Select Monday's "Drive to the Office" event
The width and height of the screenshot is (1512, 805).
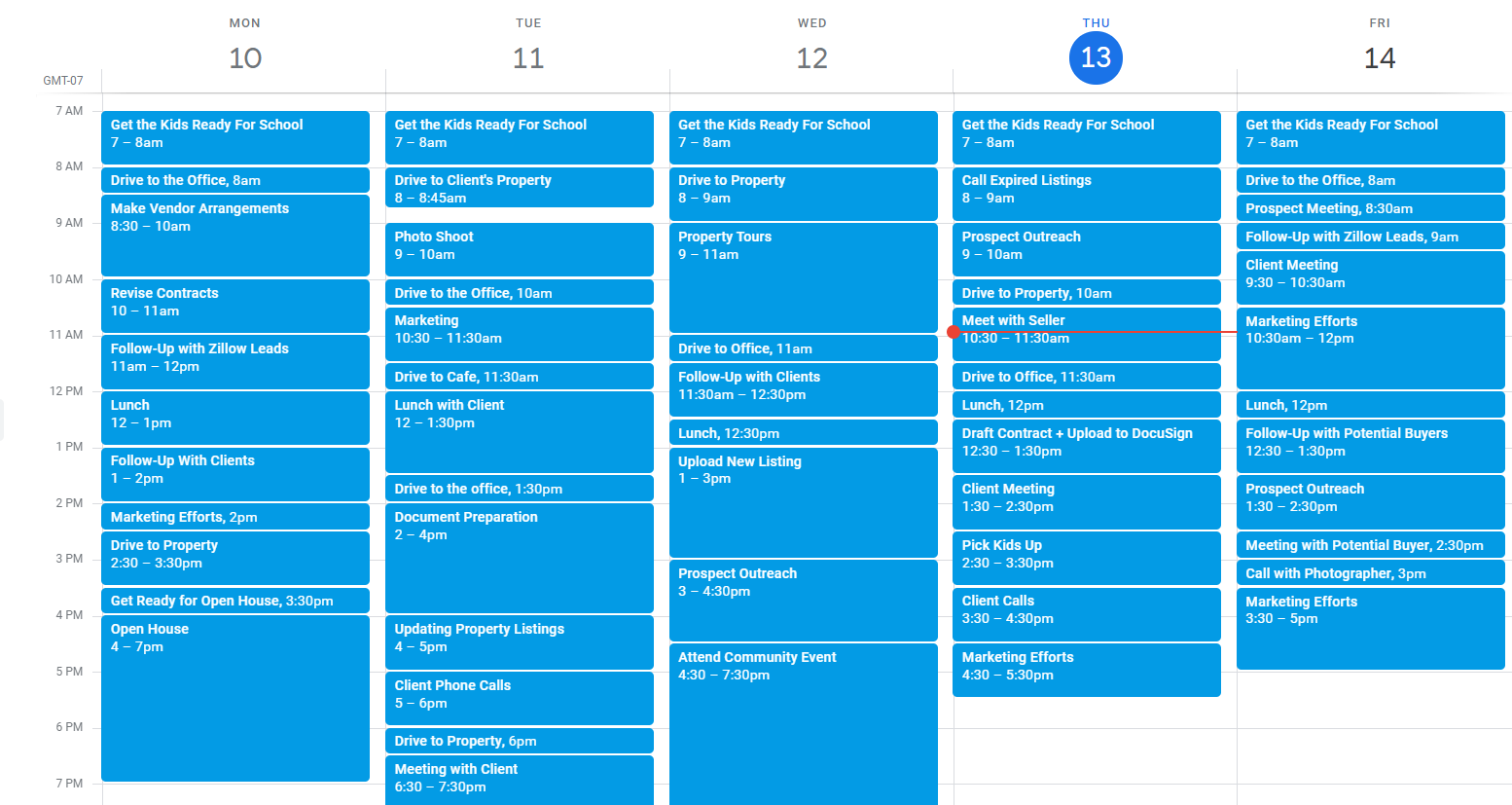pos(234,180)
